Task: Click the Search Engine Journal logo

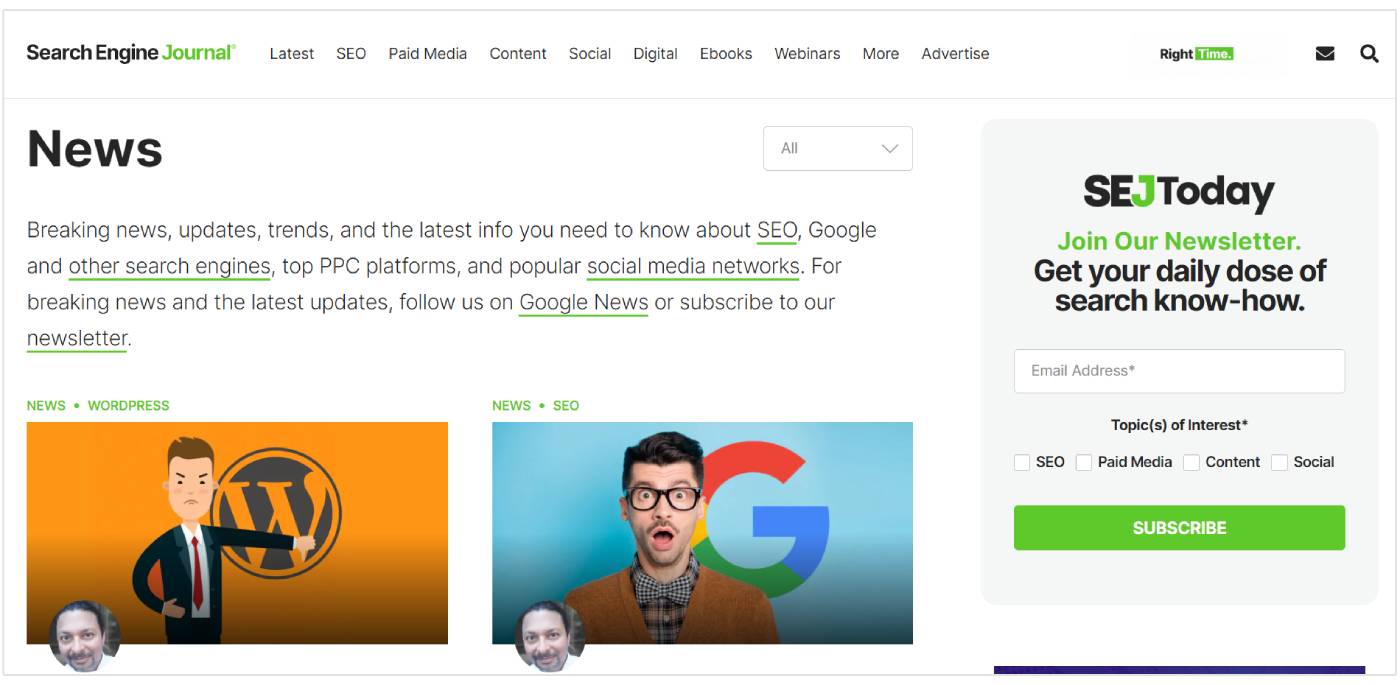Action: point(131,53)
